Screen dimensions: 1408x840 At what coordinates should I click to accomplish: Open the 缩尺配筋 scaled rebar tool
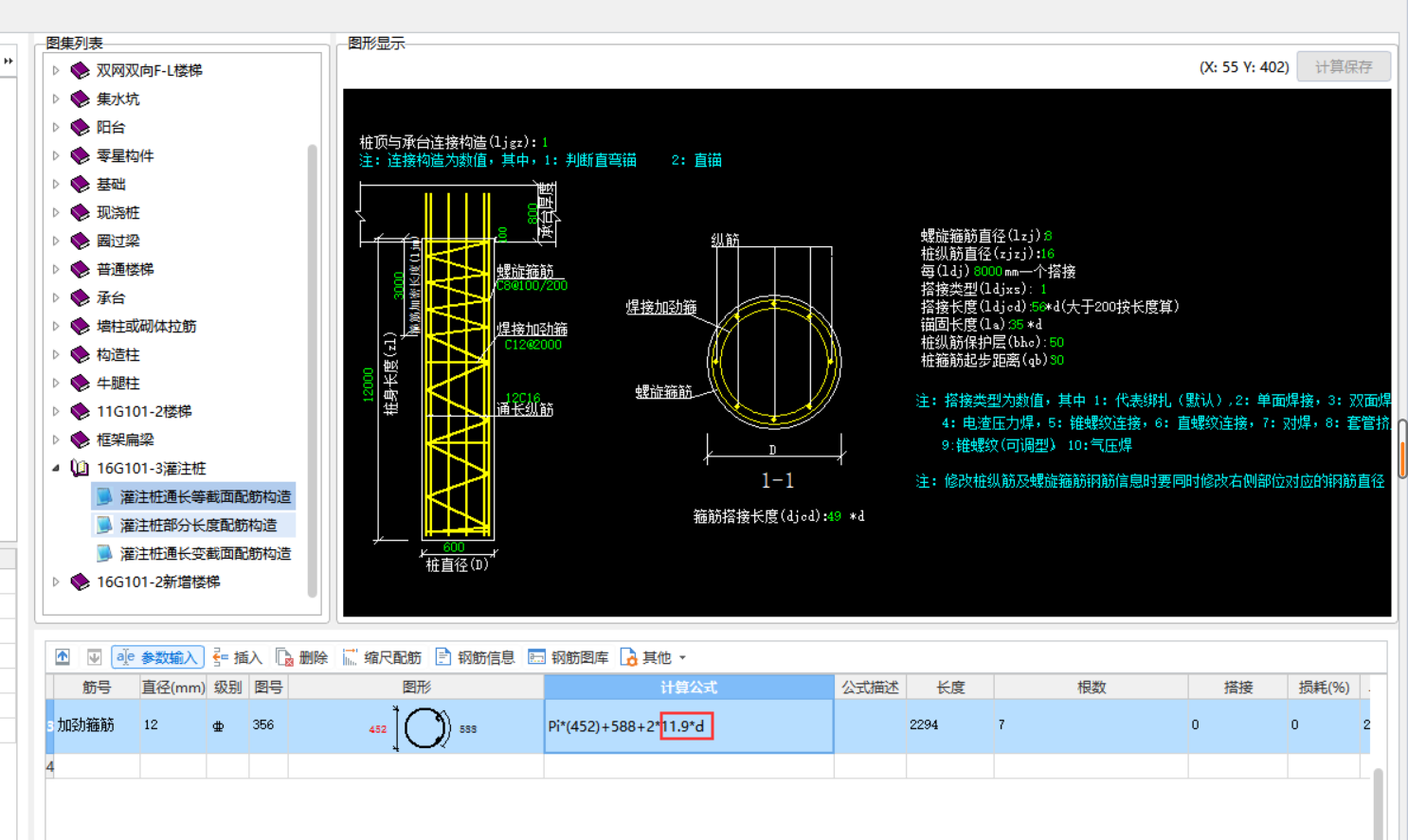pyautogui.click(x=382, y=657)
